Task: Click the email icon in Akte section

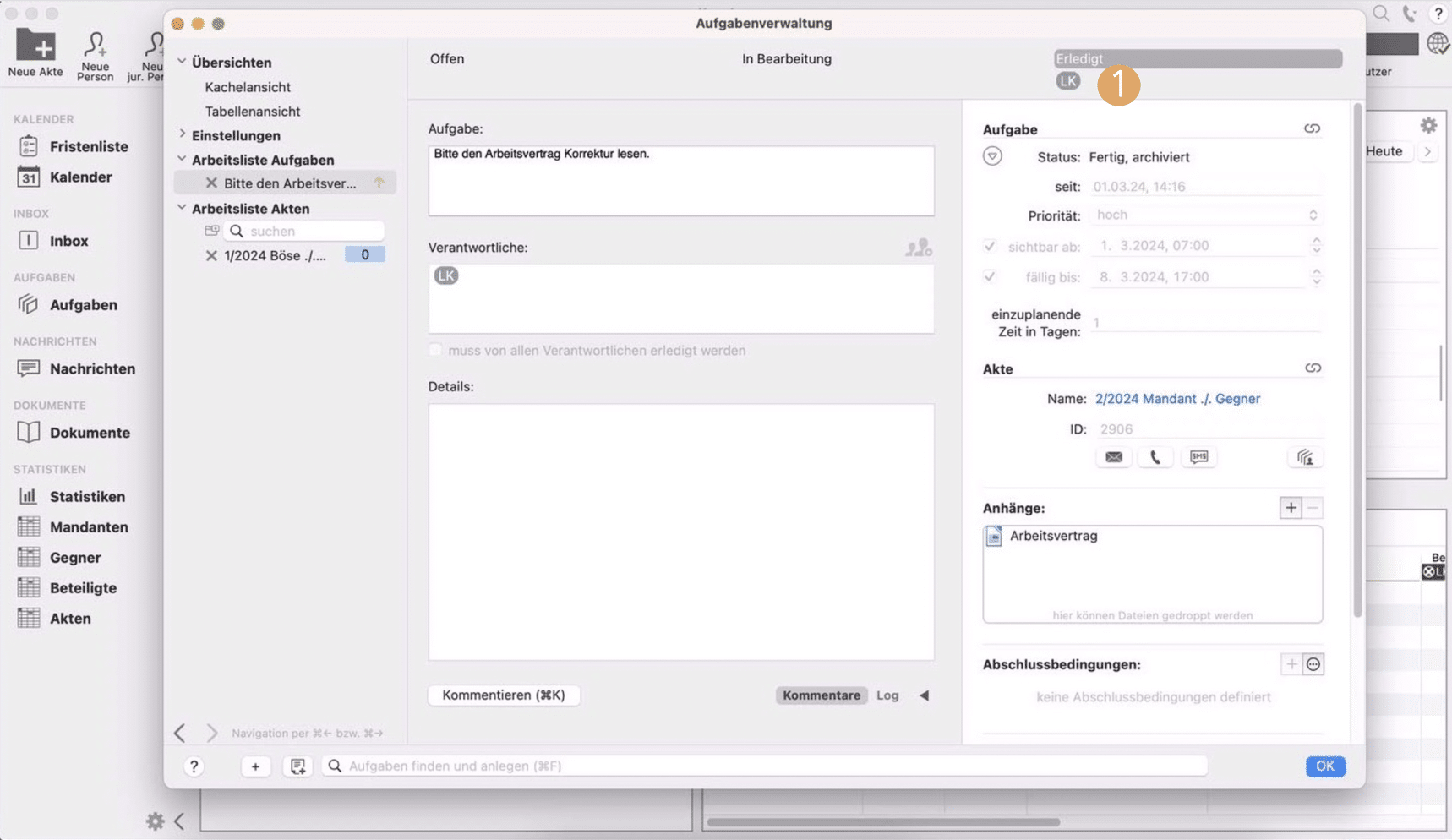Action: pos(1114,457)
